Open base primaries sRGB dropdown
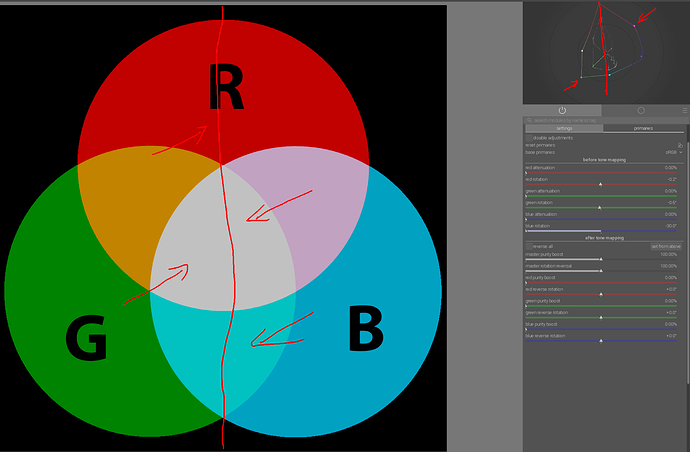 tap(674, 152)
